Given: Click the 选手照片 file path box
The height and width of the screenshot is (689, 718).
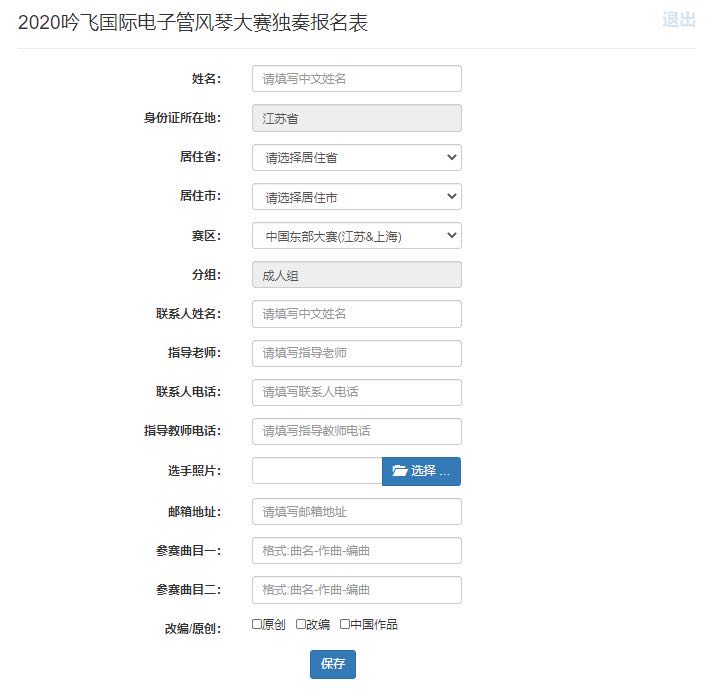Looking at the screenshot, I should click(x=317, y=471).
